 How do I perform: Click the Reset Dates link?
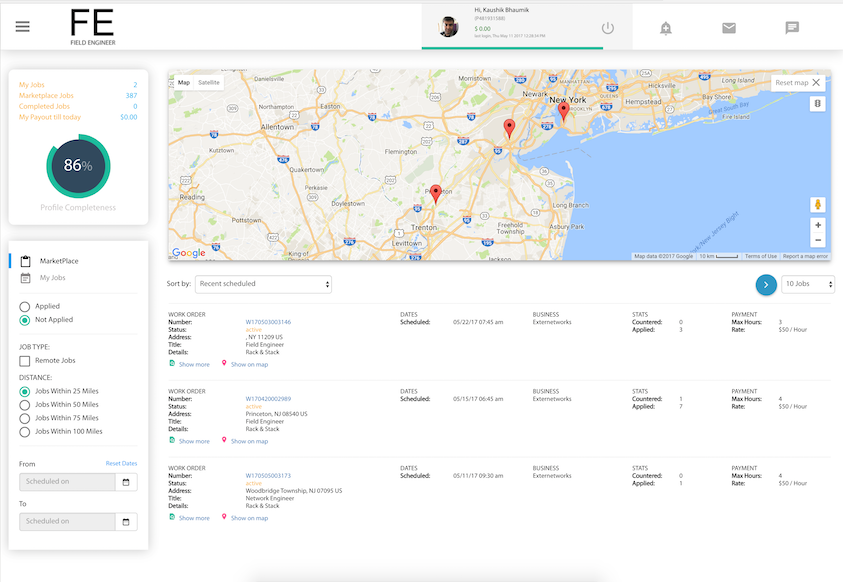click(x=121, y=463)
